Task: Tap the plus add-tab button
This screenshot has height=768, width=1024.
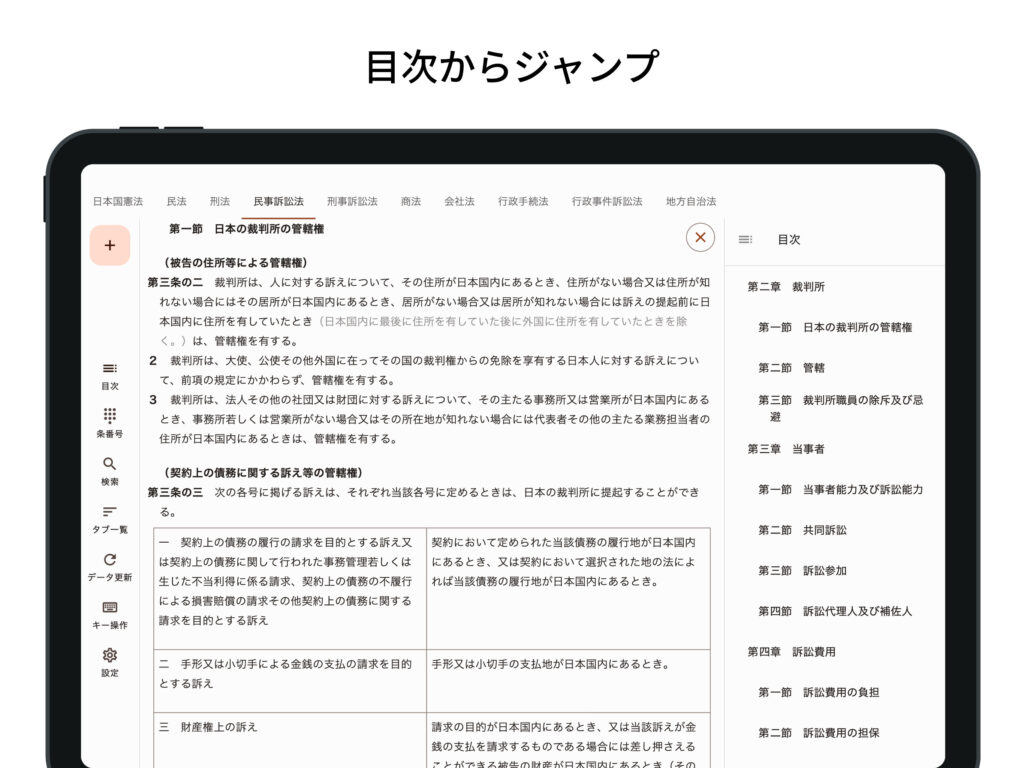Action: pos(110,245)
